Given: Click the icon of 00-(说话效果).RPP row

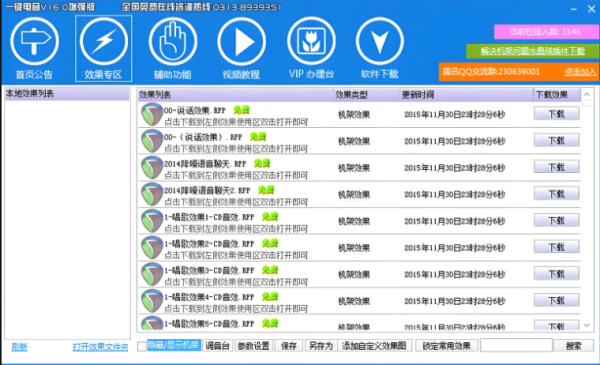Looking at the screenshot, I should click(152, 141).
